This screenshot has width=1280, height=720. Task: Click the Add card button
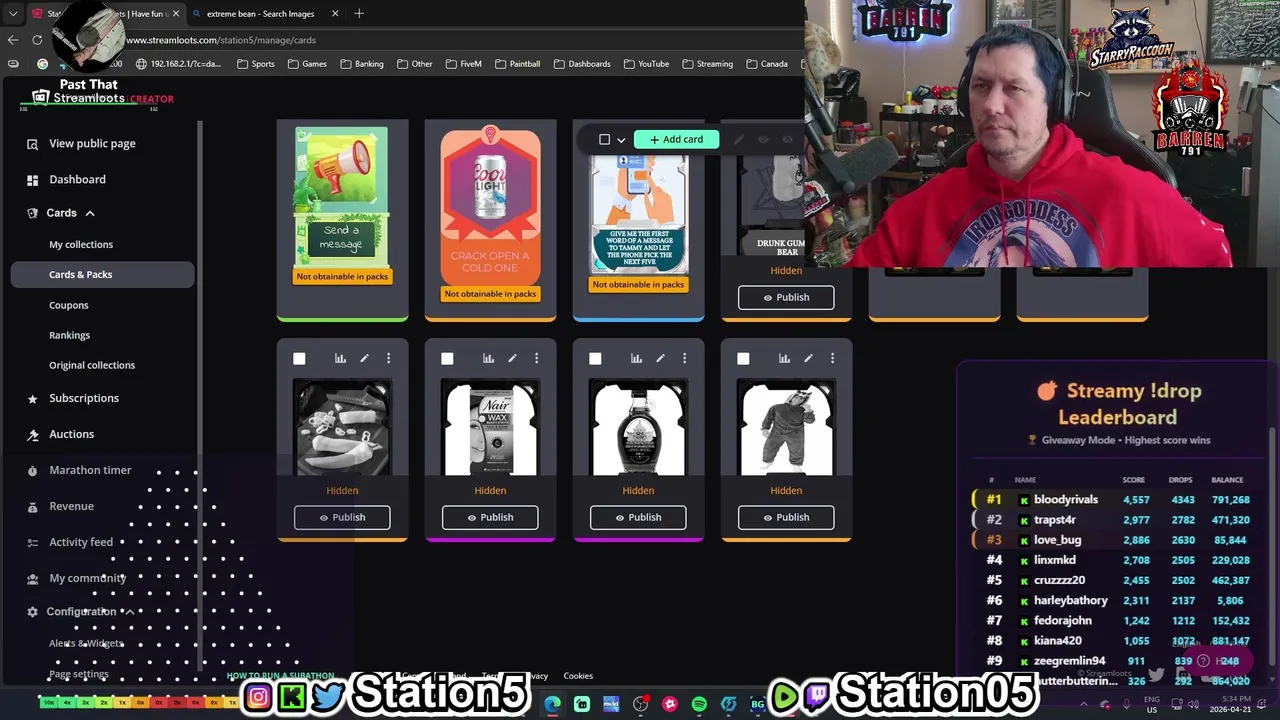coord(676,139)
